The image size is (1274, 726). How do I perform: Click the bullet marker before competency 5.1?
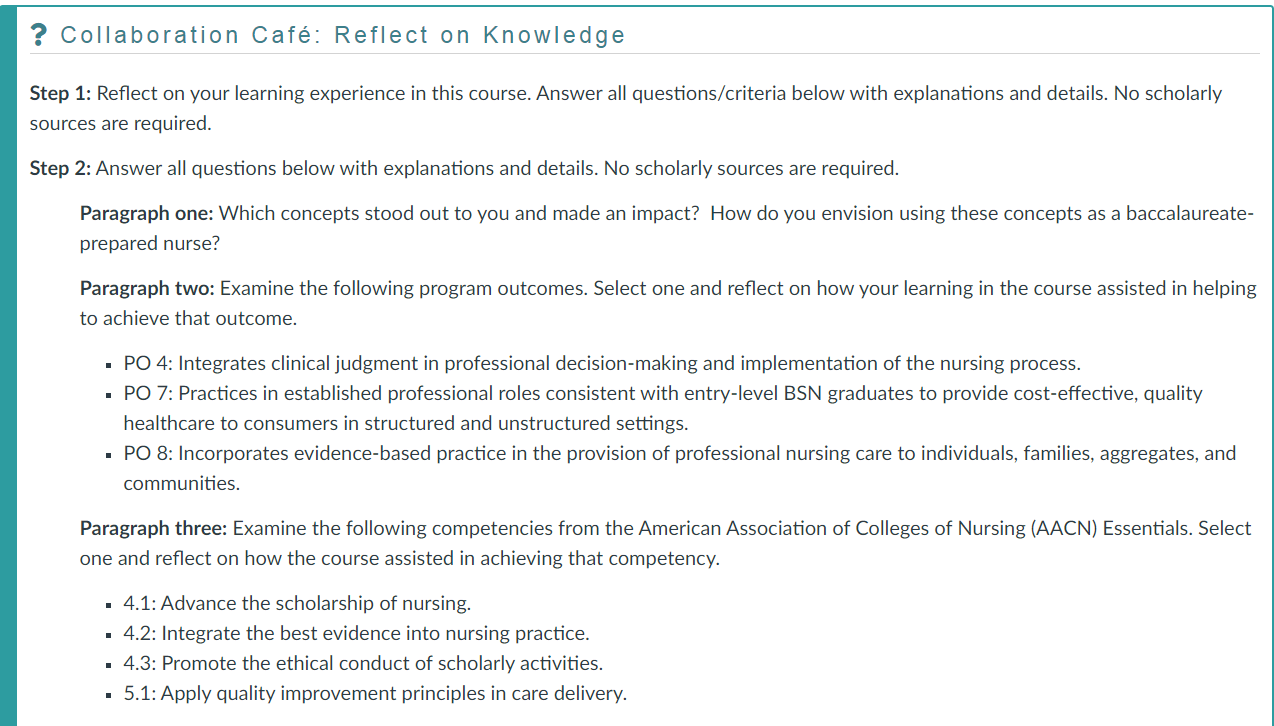click(106, 694)
